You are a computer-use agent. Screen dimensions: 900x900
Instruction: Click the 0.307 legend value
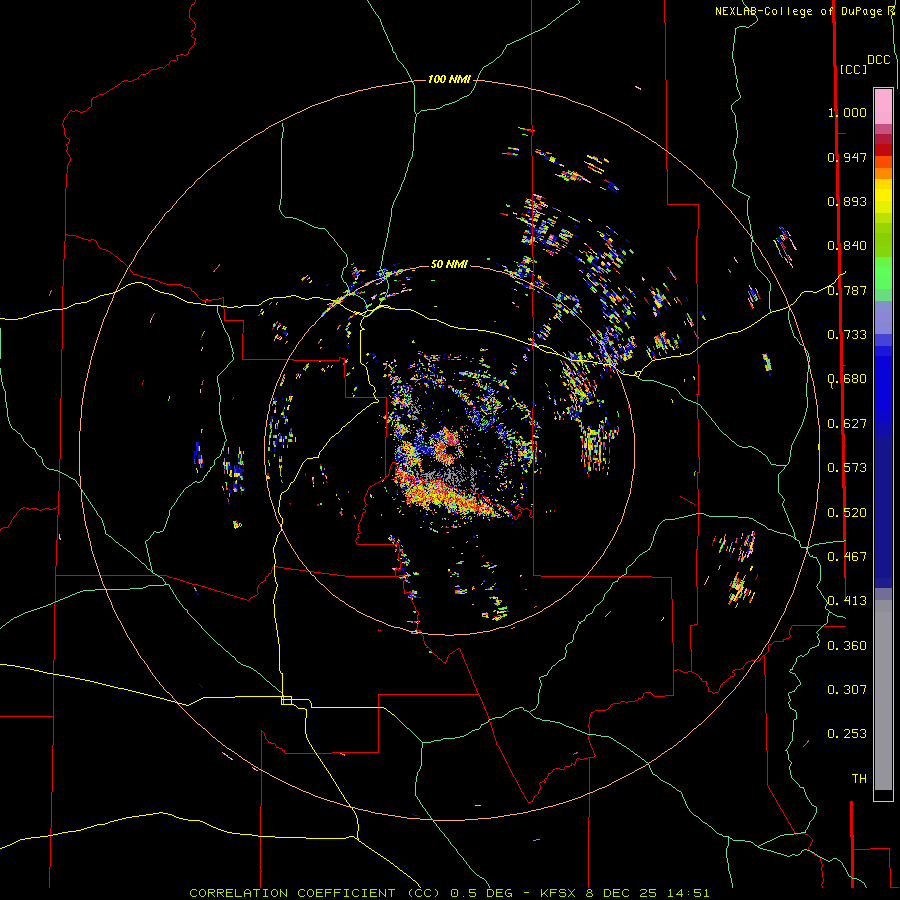tap(847, 690)
